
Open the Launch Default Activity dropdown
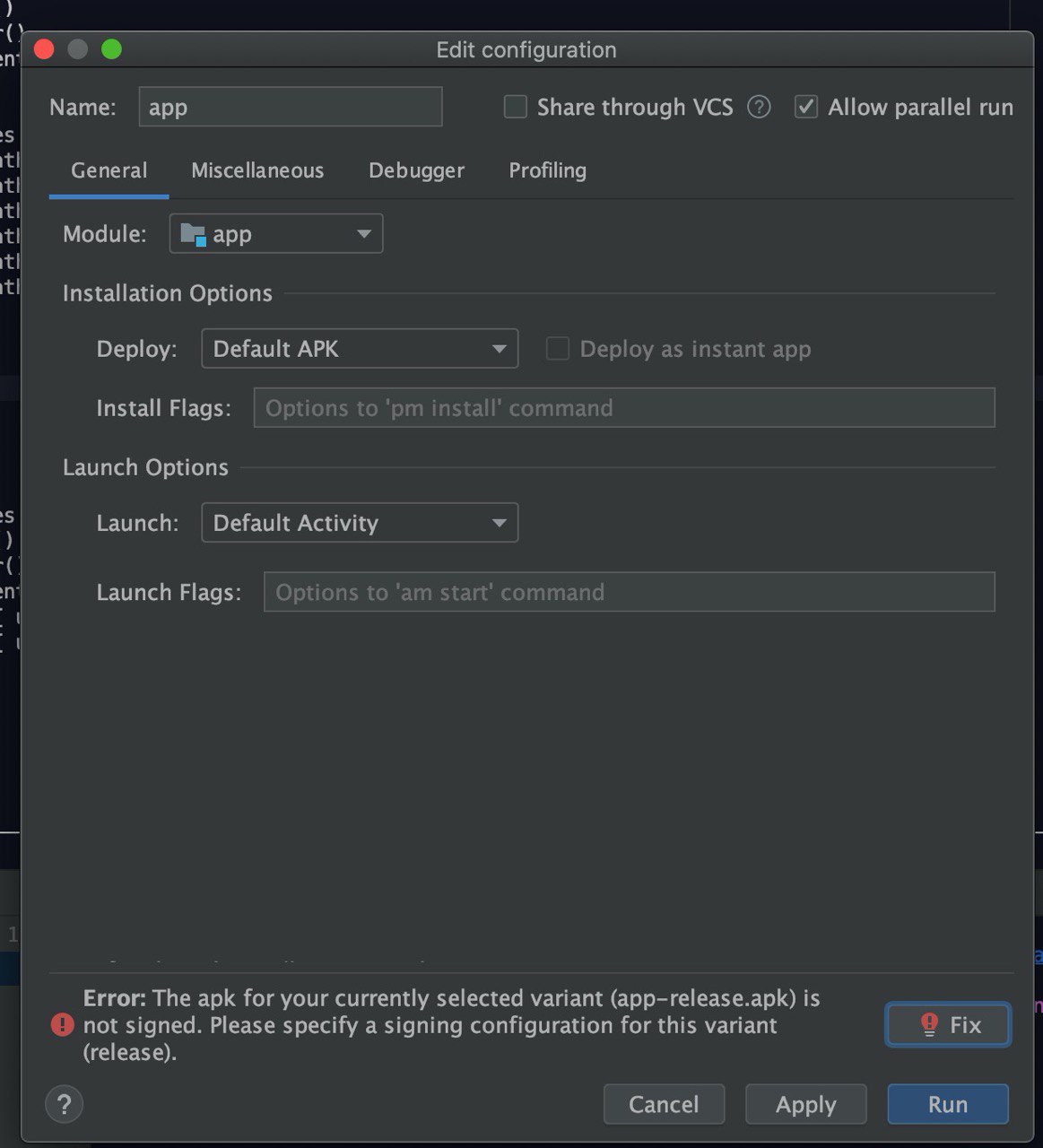click(360, 523)
